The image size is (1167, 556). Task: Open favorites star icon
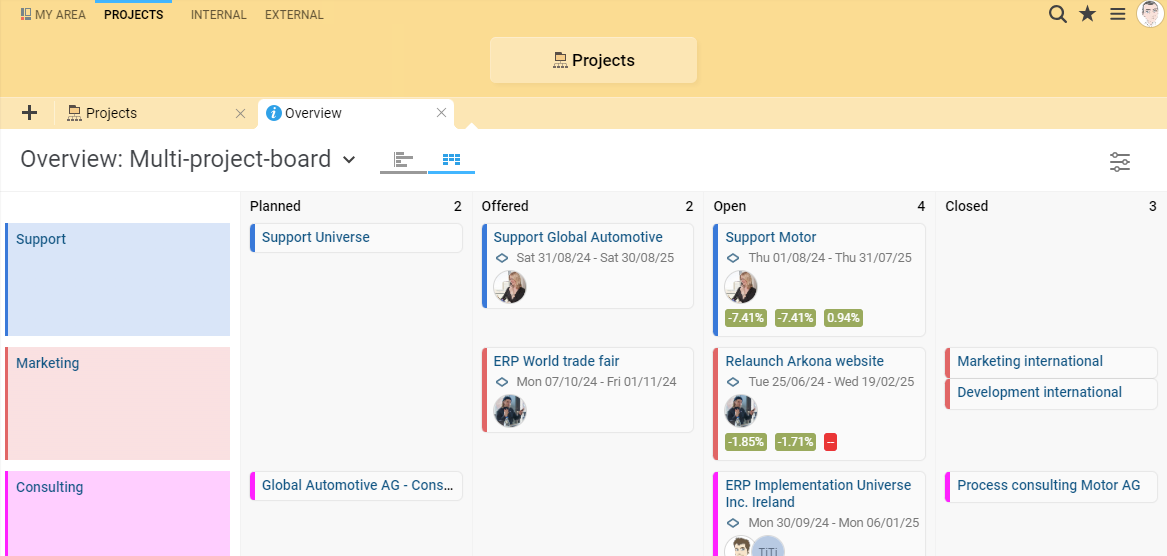(1087, 14)
